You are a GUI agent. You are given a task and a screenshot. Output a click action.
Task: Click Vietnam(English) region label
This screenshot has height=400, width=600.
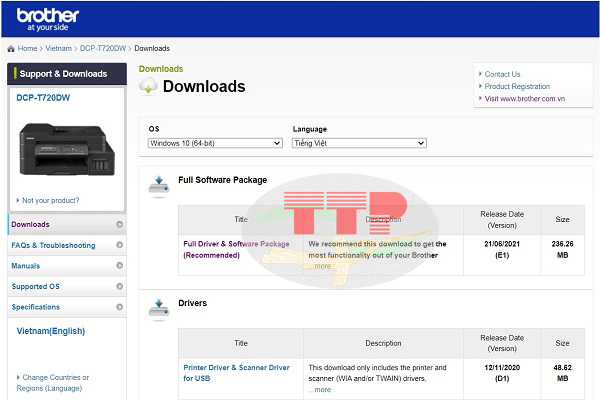[51, 331]
